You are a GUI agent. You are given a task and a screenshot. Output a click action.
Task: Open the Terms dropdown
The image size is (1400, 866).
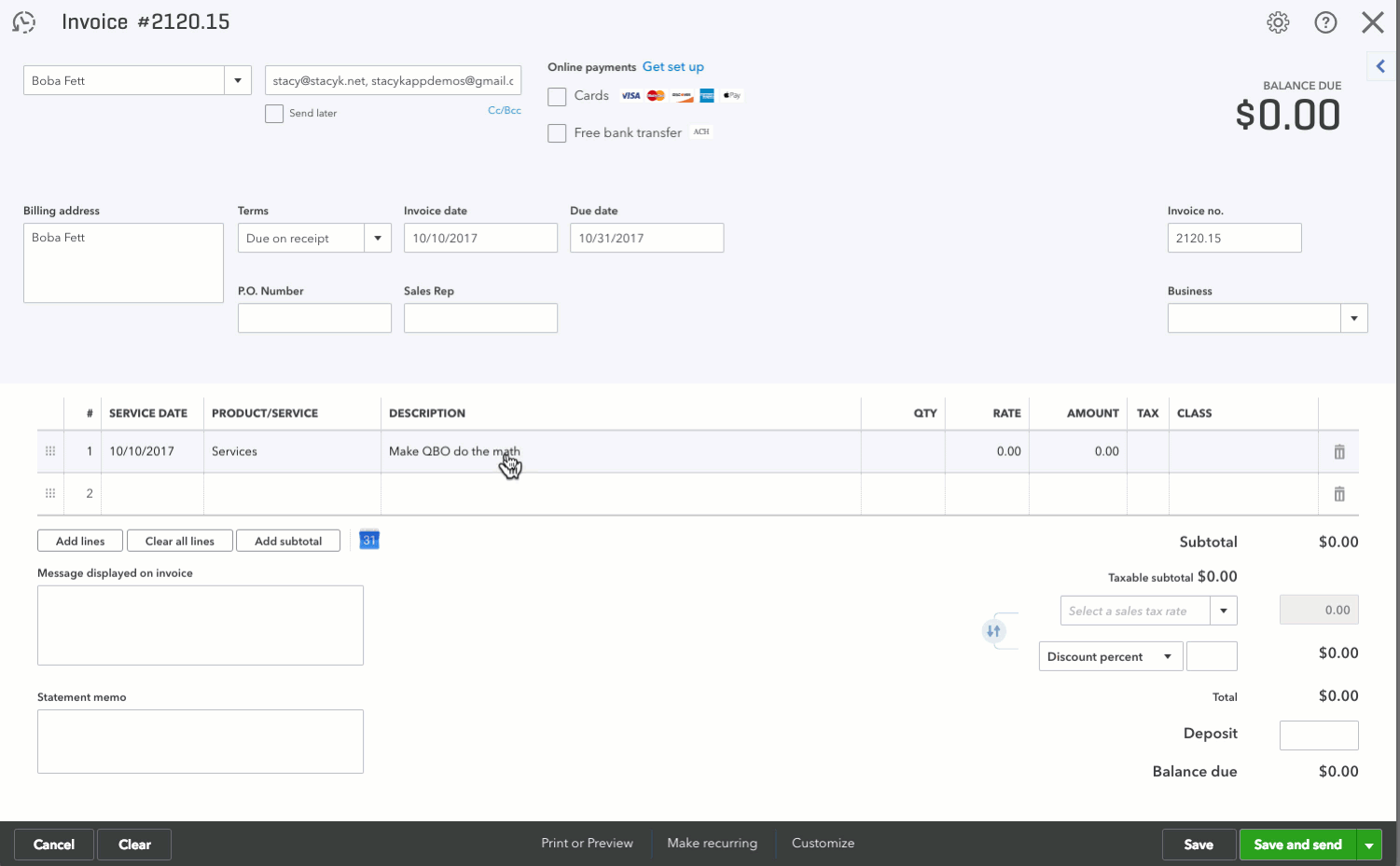377,239
